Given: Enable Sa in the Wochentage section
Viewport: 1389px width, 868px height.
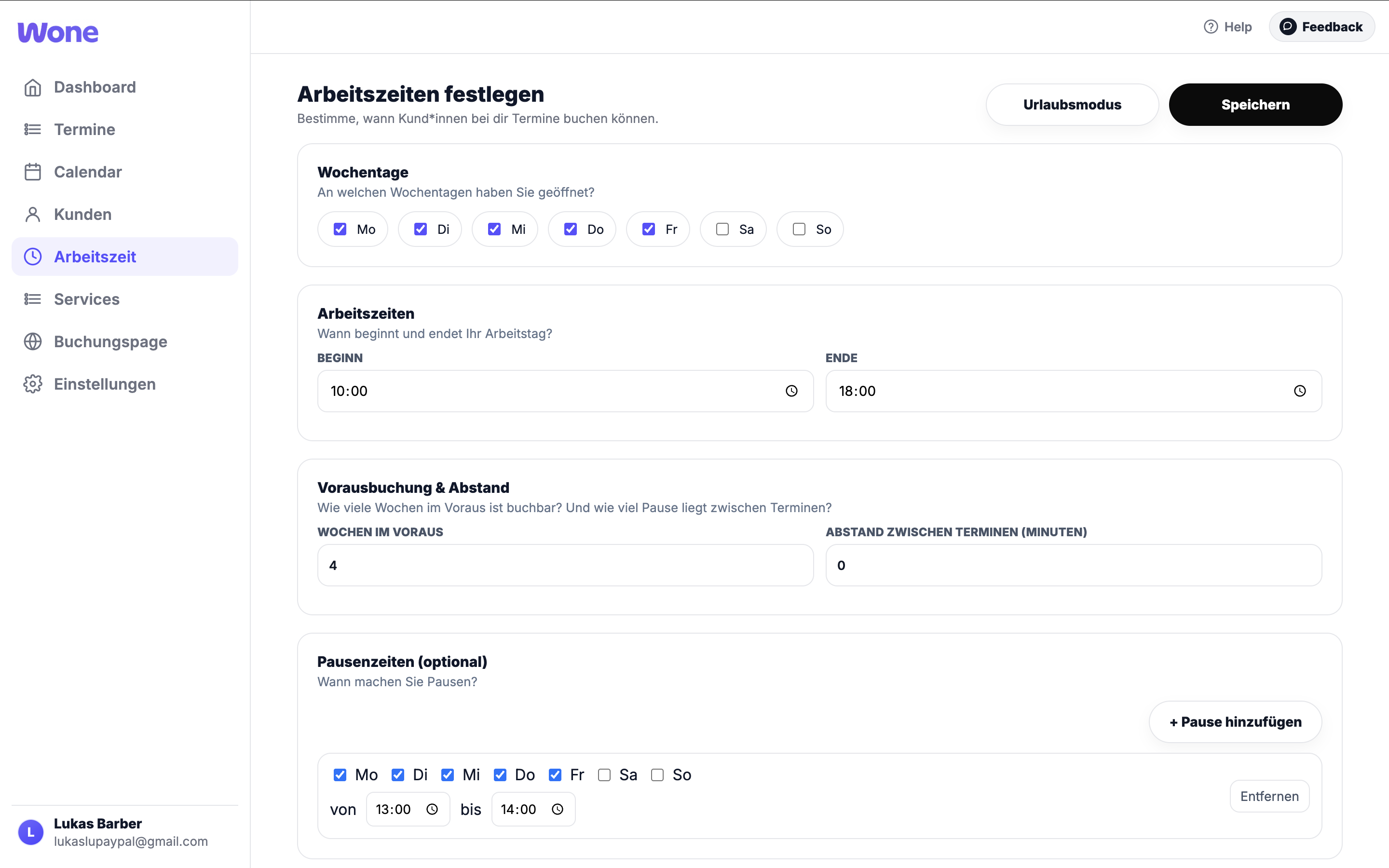Looking at the screenshot, I should [722, 229].
